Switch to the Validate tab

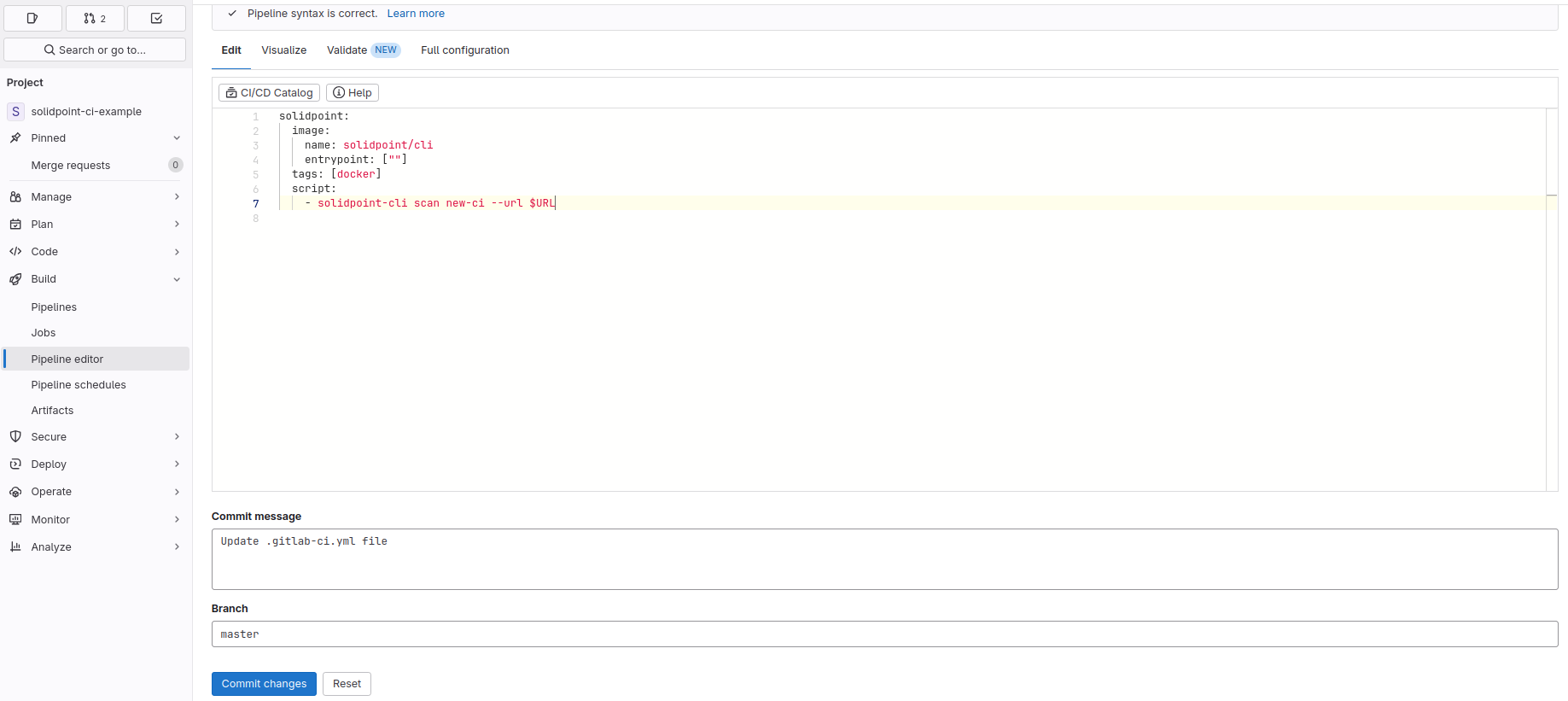pyautogui.click(x=347, y=50)
